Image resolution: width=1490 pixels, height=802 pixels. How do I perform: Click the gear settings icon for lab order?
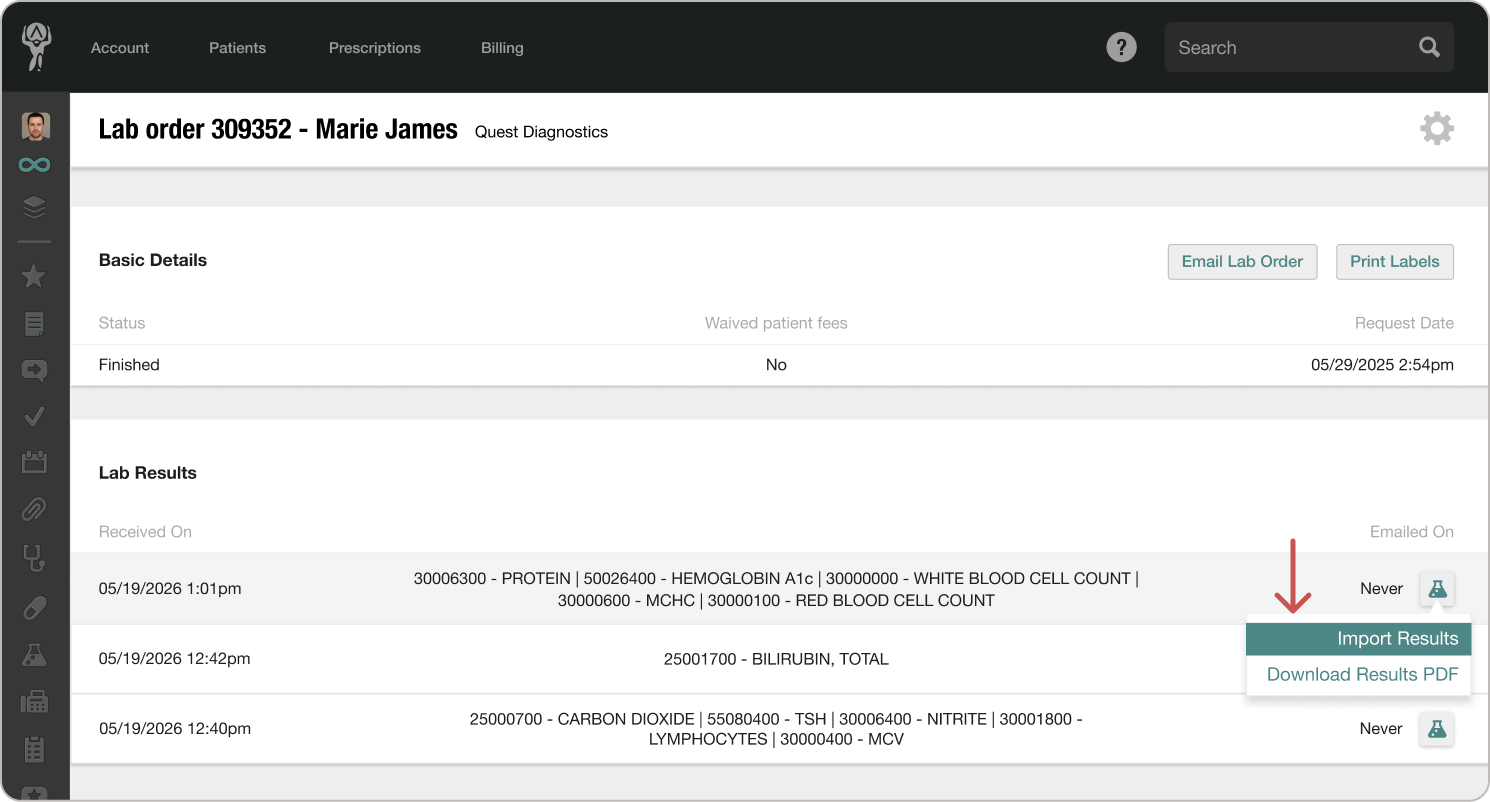click(1437, 129)
